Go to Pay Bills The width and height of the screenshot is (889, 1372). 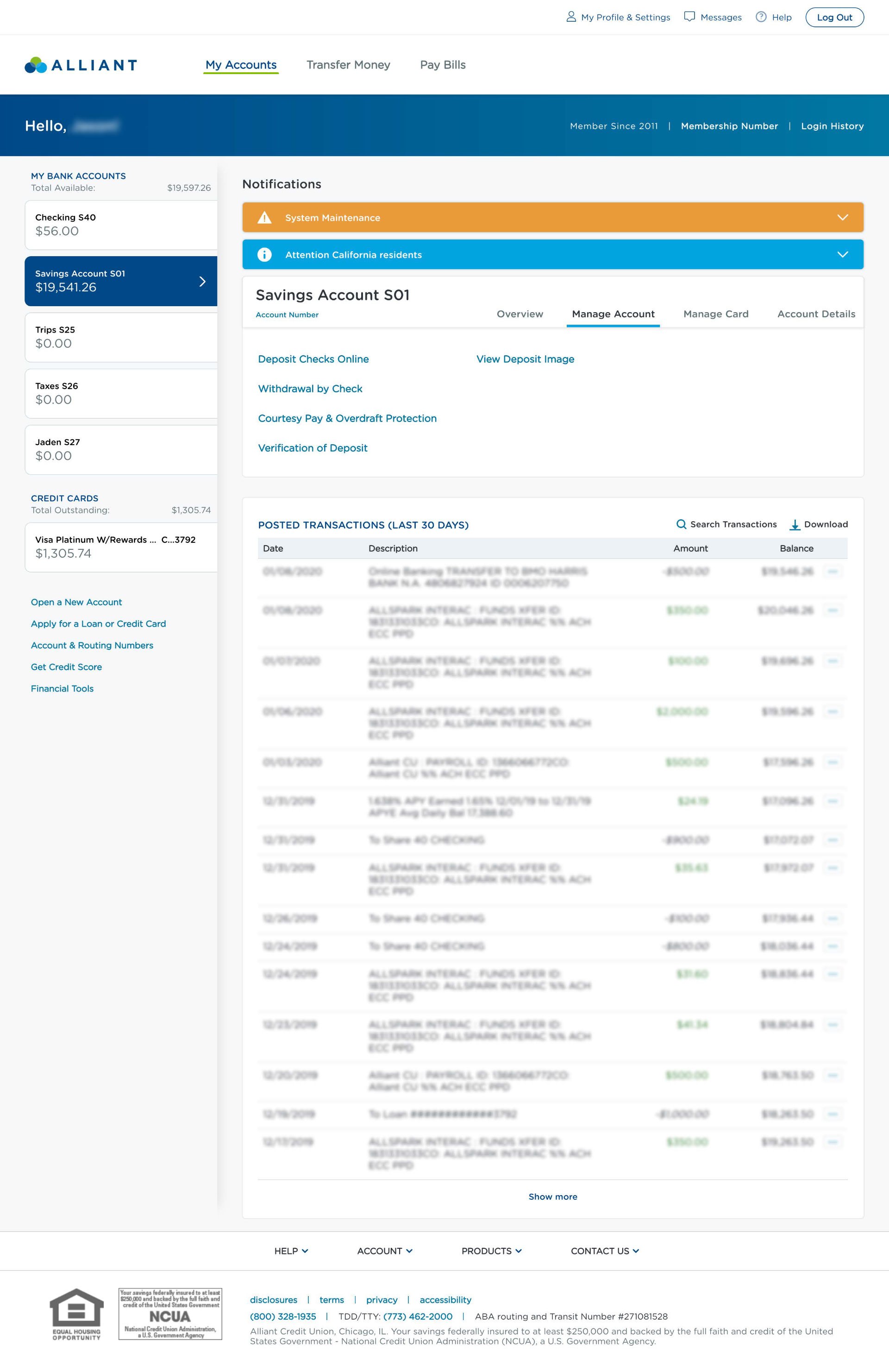[x=443, y=64]
